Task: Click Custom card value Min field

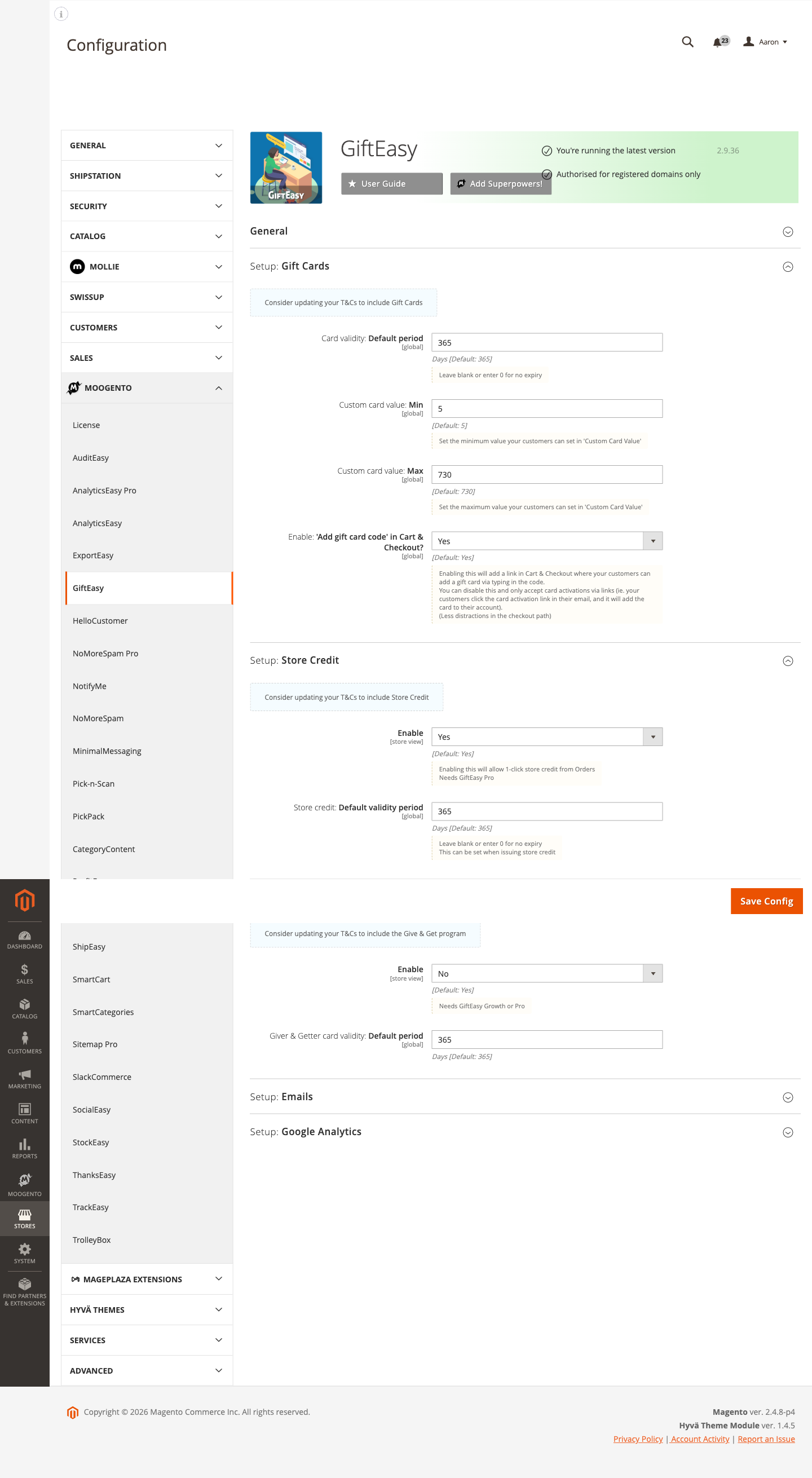Action: 547,408
